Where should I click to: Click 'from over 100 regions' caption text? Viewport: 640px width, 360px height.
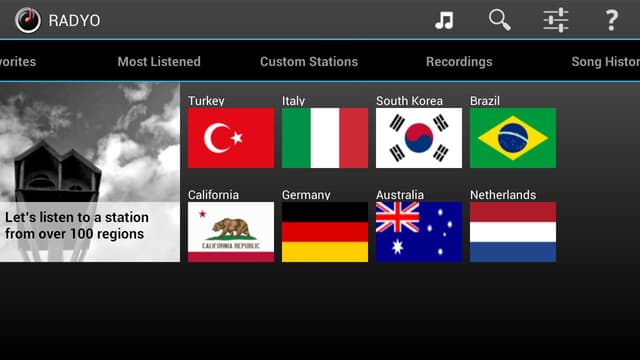click(x=75, y=234)
